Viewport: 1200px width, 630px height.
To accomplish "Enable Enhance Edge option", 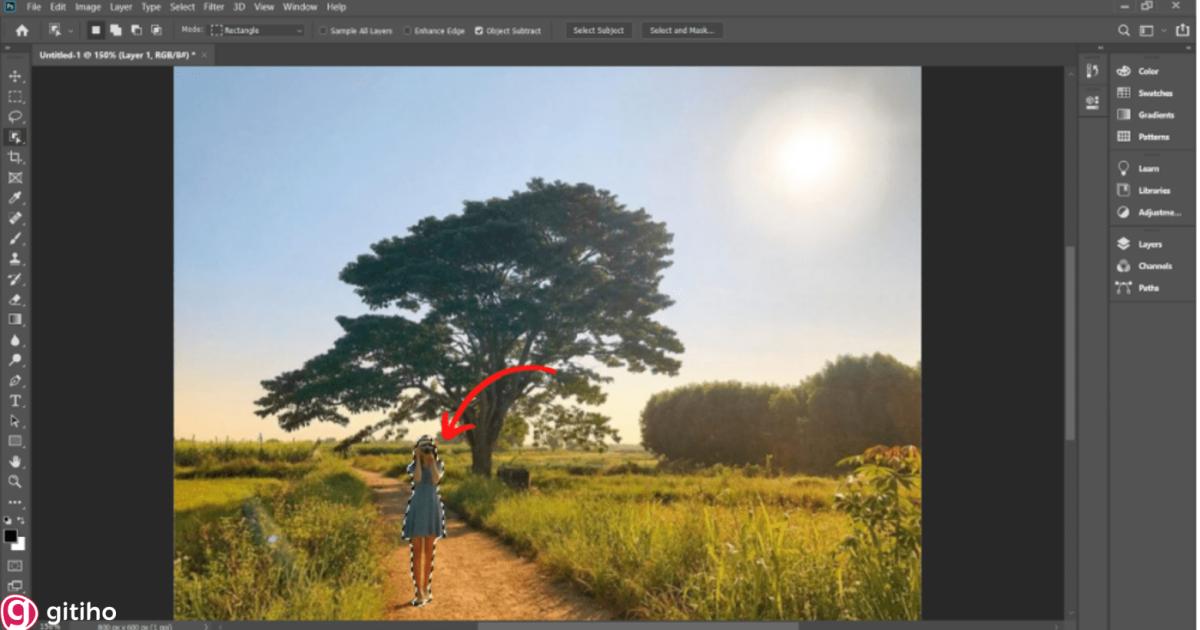I will coord(406,30).
